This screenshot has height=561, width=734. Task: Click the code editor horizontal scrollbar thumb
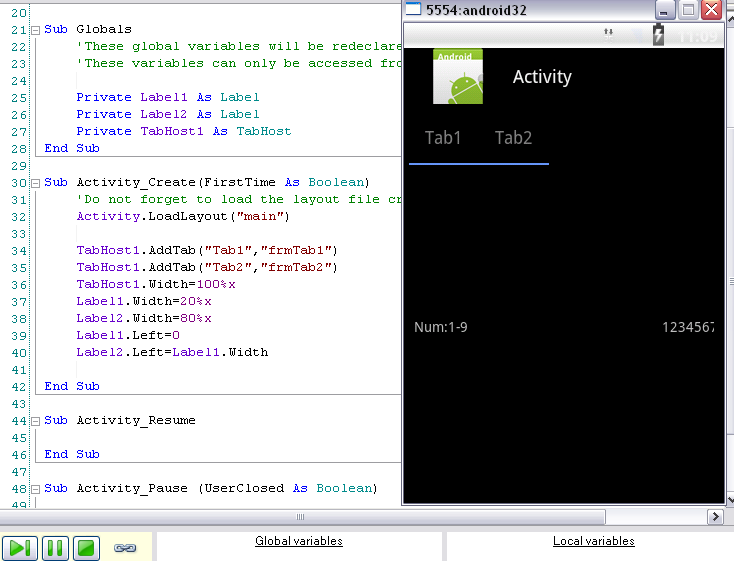click(302, 517)
